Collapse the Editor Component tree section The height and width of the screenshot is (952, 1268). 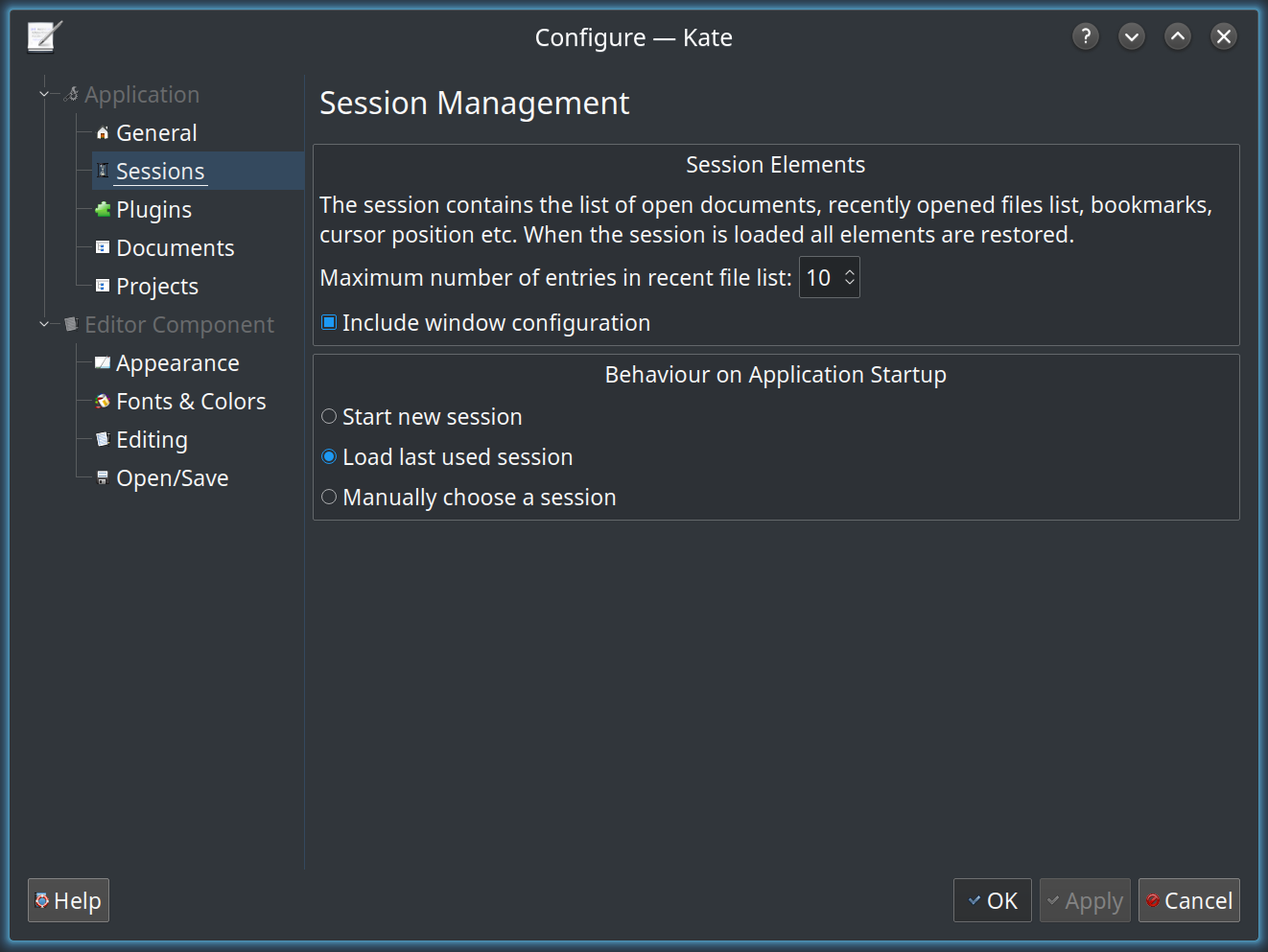(44, 325)
